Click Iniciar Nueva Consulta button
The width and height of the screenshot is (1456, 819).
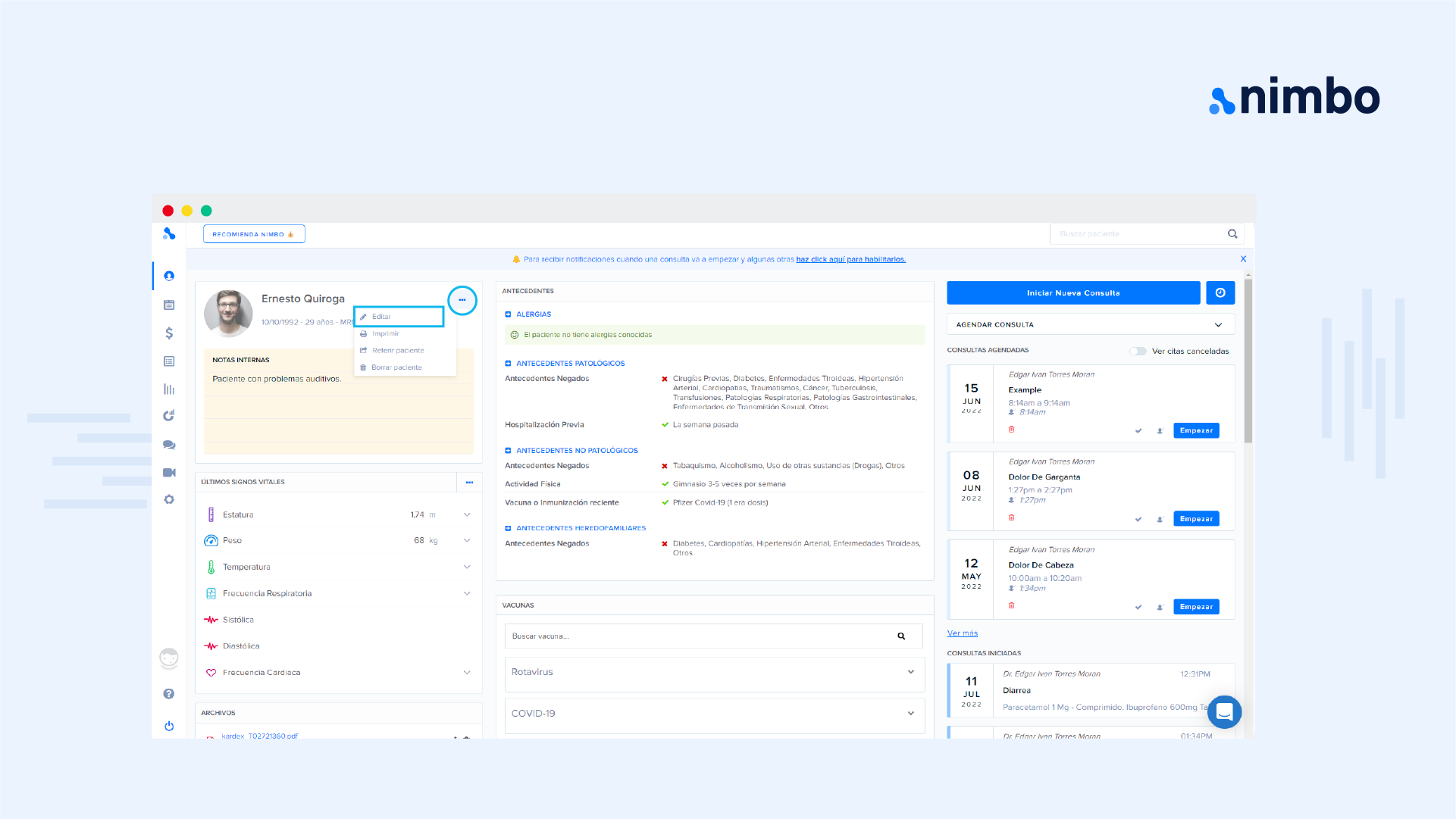click(1072, 292)
